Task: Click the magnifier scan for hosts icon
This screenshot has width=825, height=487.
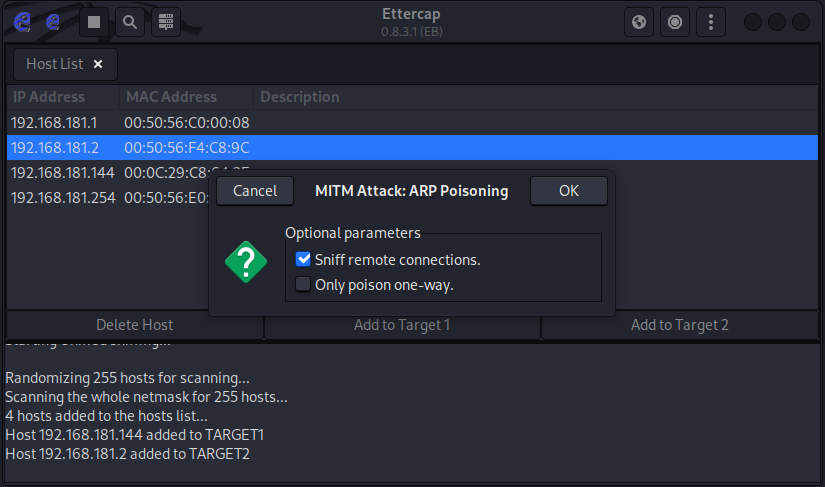Action: click(130, 22)
